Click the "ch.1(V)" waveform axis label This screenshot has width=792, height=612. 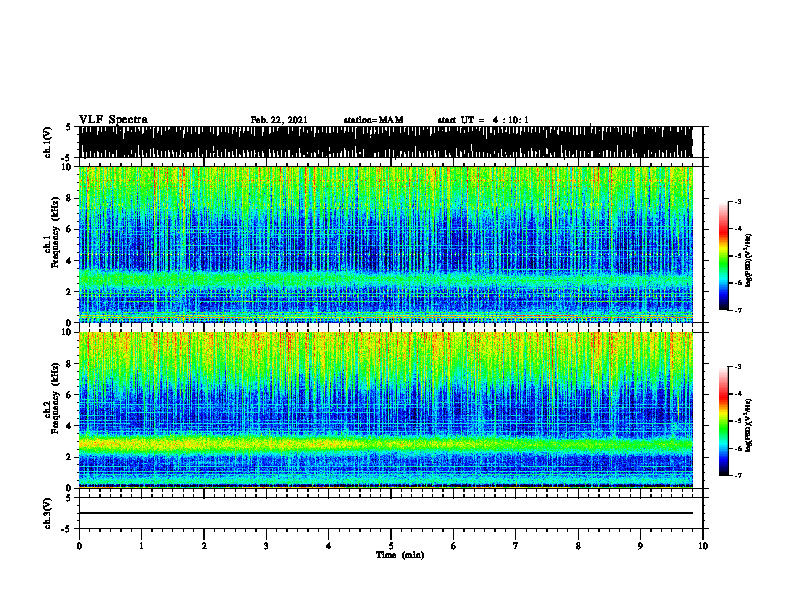[x=48, y=142]
